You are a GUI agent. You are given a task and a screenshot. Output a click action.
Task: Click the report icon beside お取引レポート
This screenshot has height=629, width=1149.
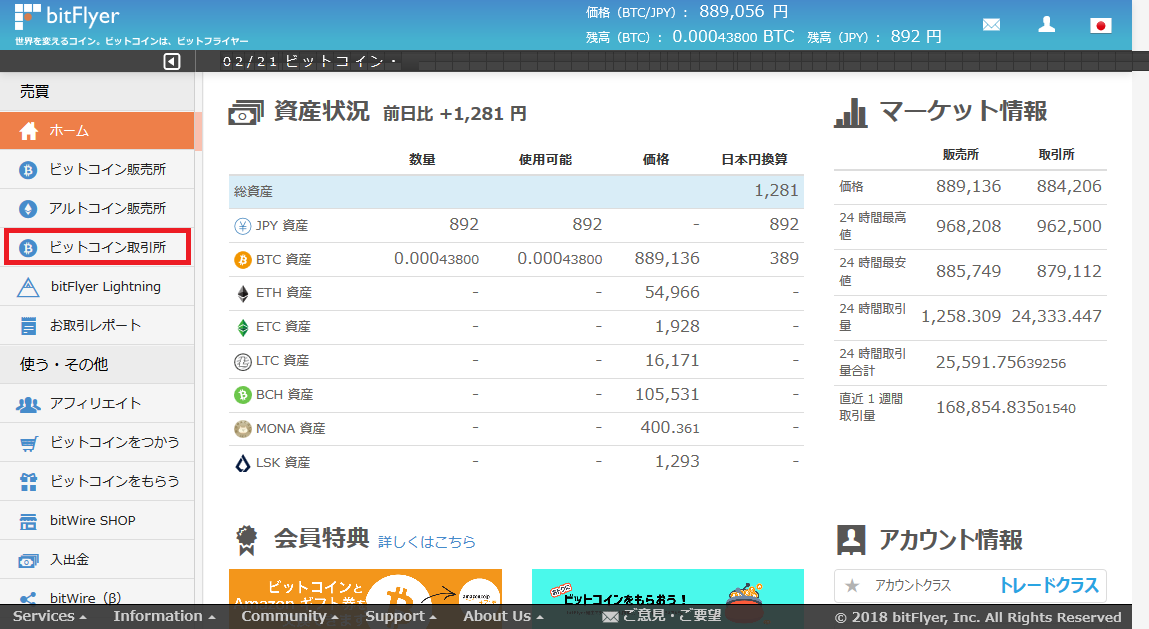(x=28, y=326)
